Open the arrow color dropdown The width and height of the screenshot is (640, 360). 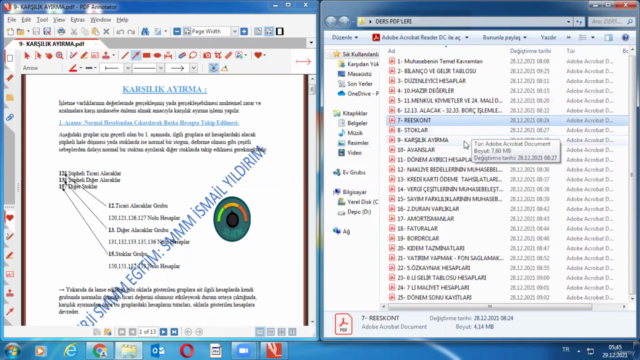point(81,68)
